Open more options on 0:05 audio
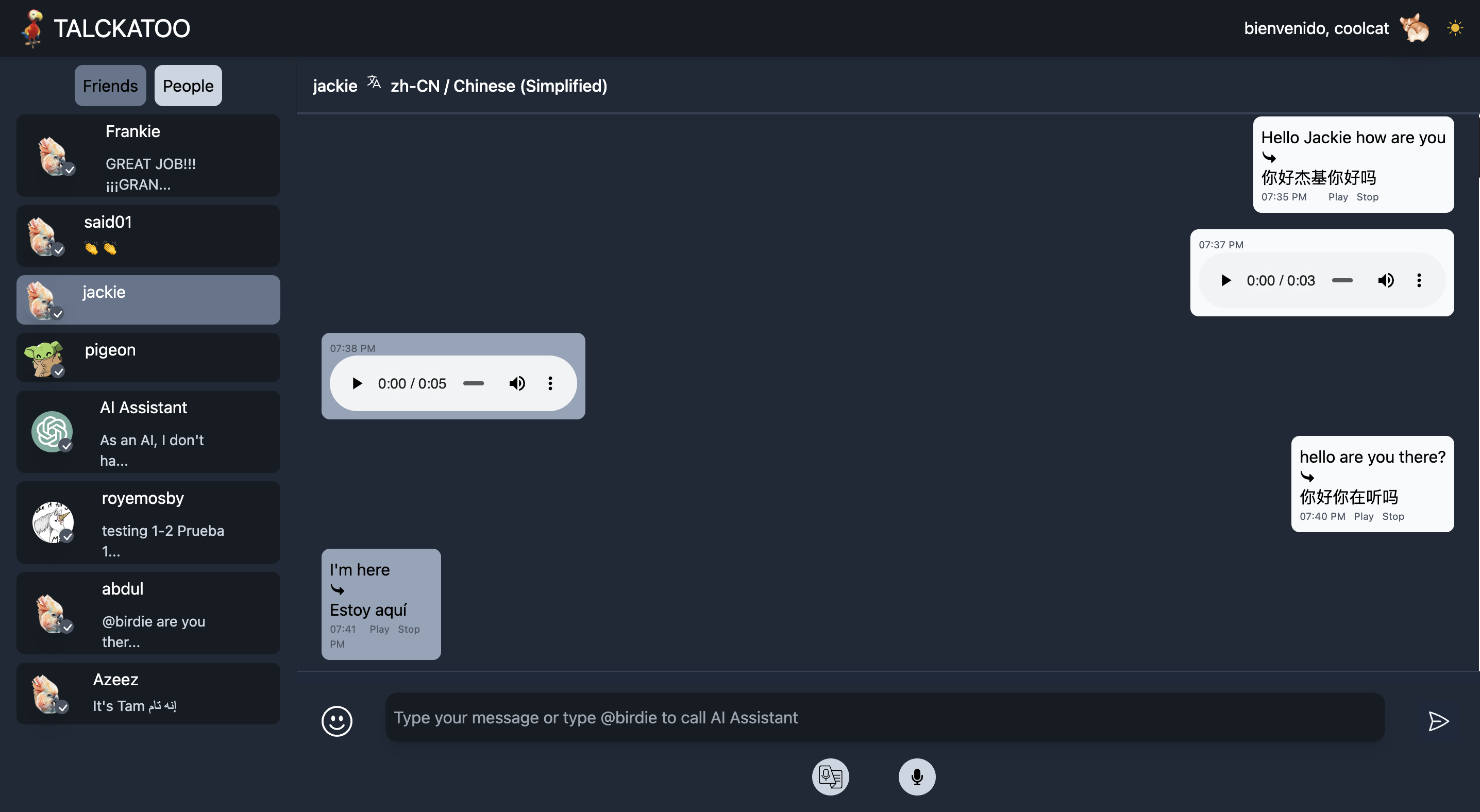The height and width of the screenshot is (812, 1480). click(550, 383)
